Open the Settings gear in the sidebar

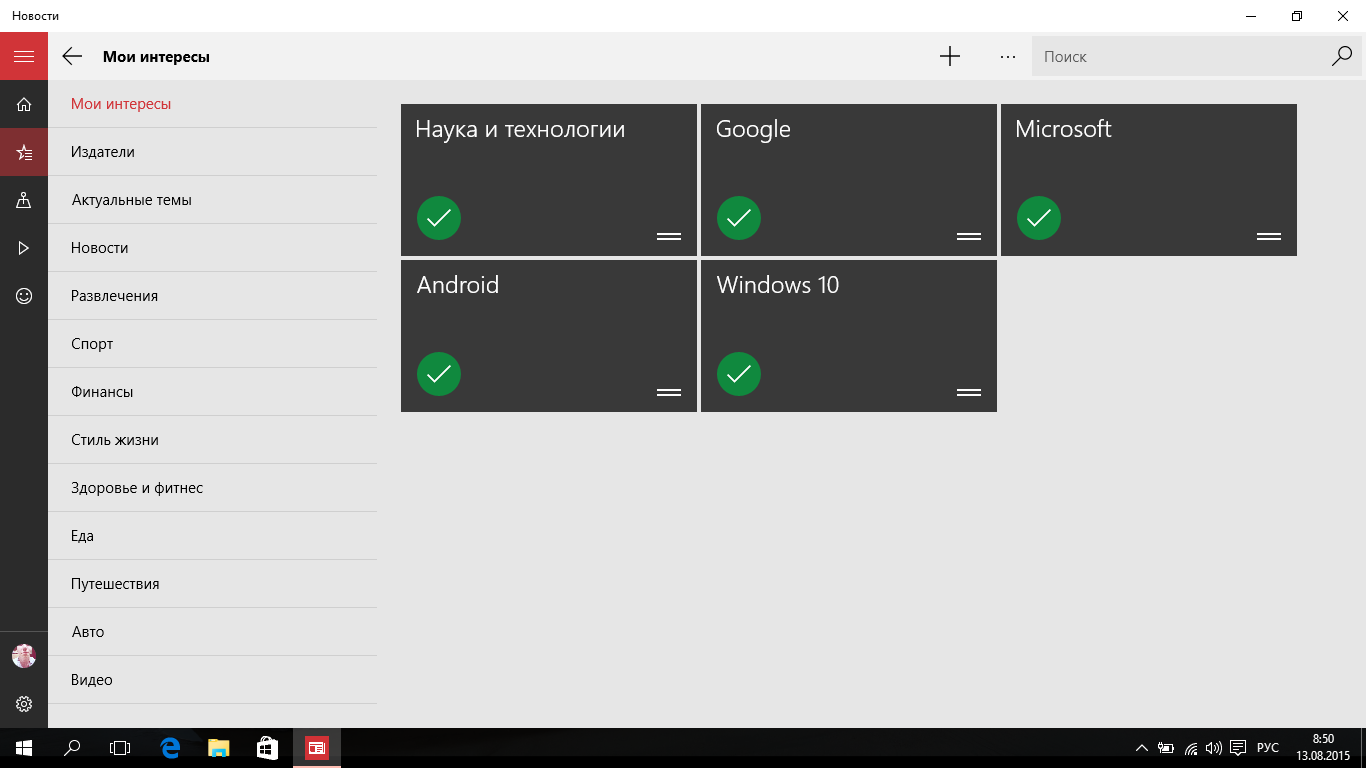[24, 704]
